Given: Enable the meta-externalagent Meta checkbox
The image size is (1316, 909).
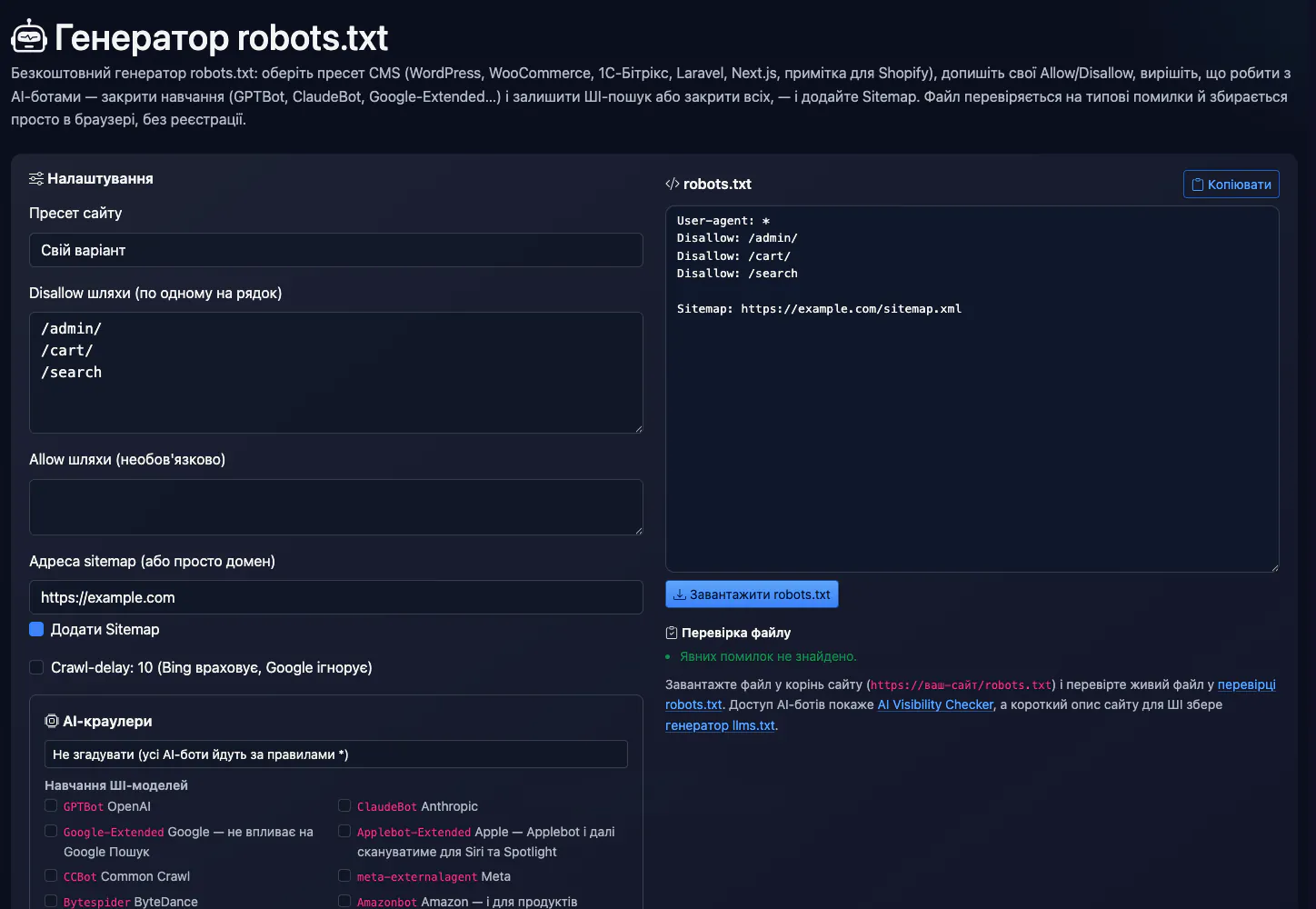Looking at the screenshot, I should 344,875.
